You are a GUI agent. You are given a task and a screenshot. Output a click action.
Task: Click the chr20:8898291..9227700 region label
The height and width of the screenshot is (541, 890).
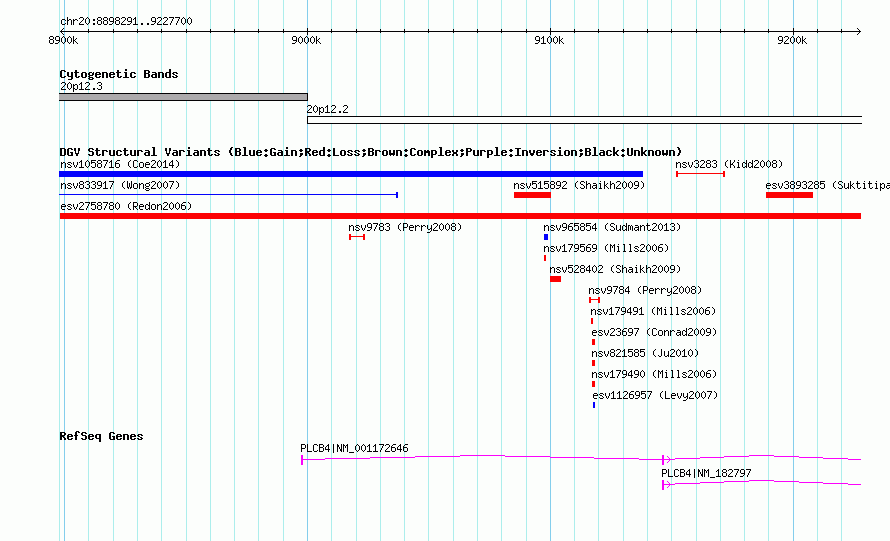point(126,21)
